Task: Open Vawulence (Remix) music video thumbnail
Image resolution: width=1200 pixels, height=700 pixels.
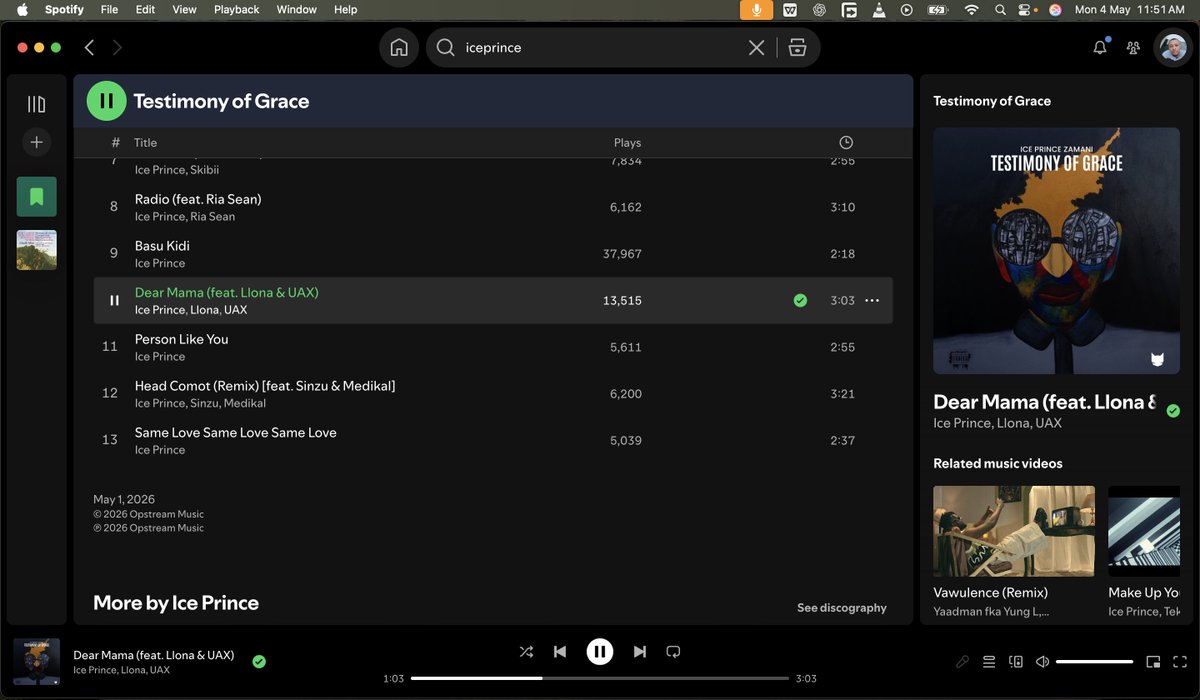Action: (x=1014, y=531)
